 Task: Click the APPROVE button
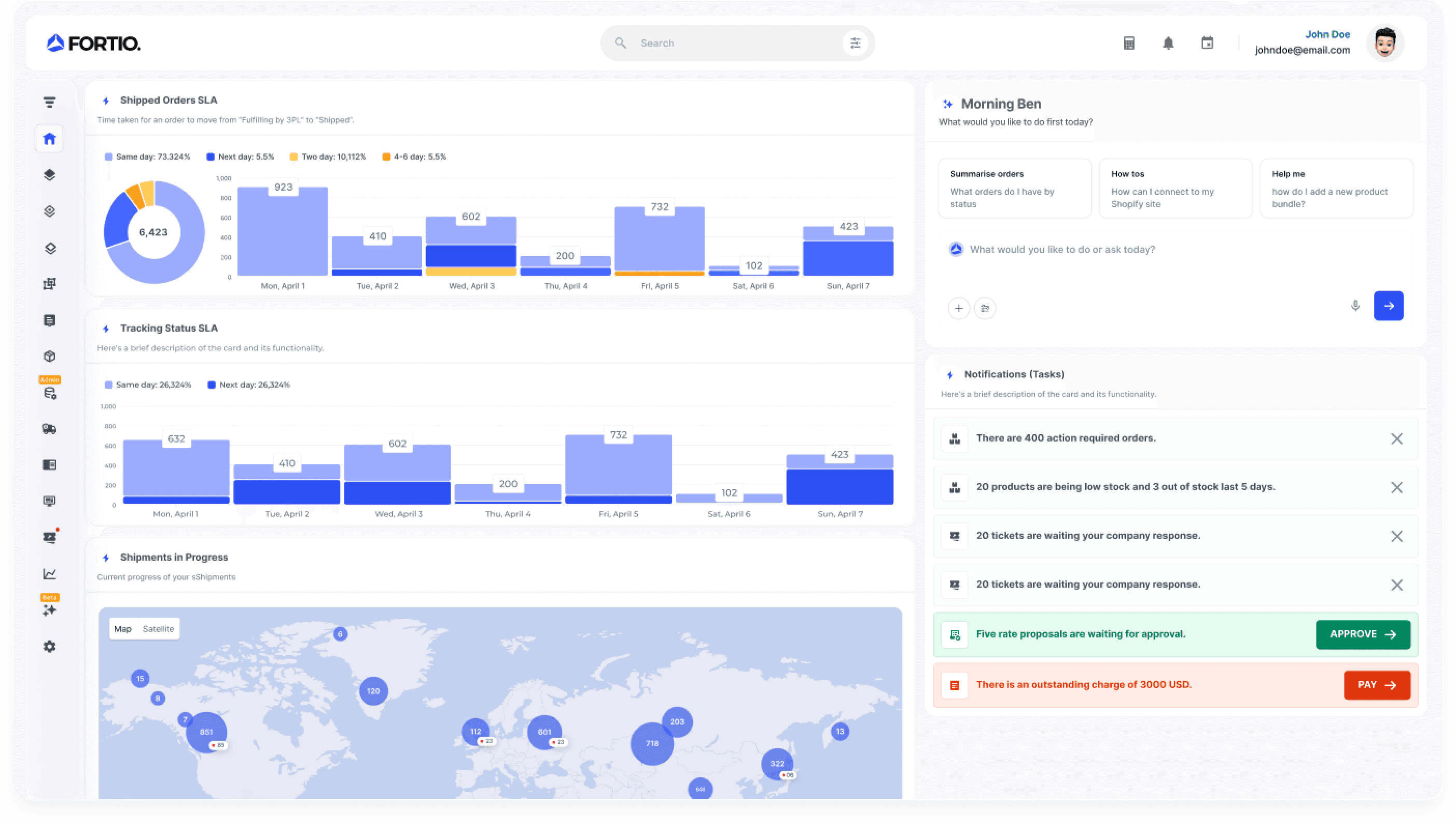(x=1363, y=634)
